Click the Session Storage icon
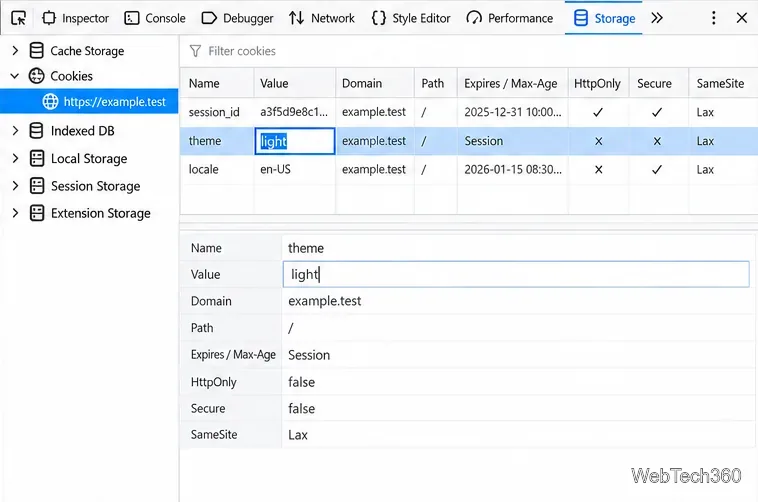 click(37, 186)
